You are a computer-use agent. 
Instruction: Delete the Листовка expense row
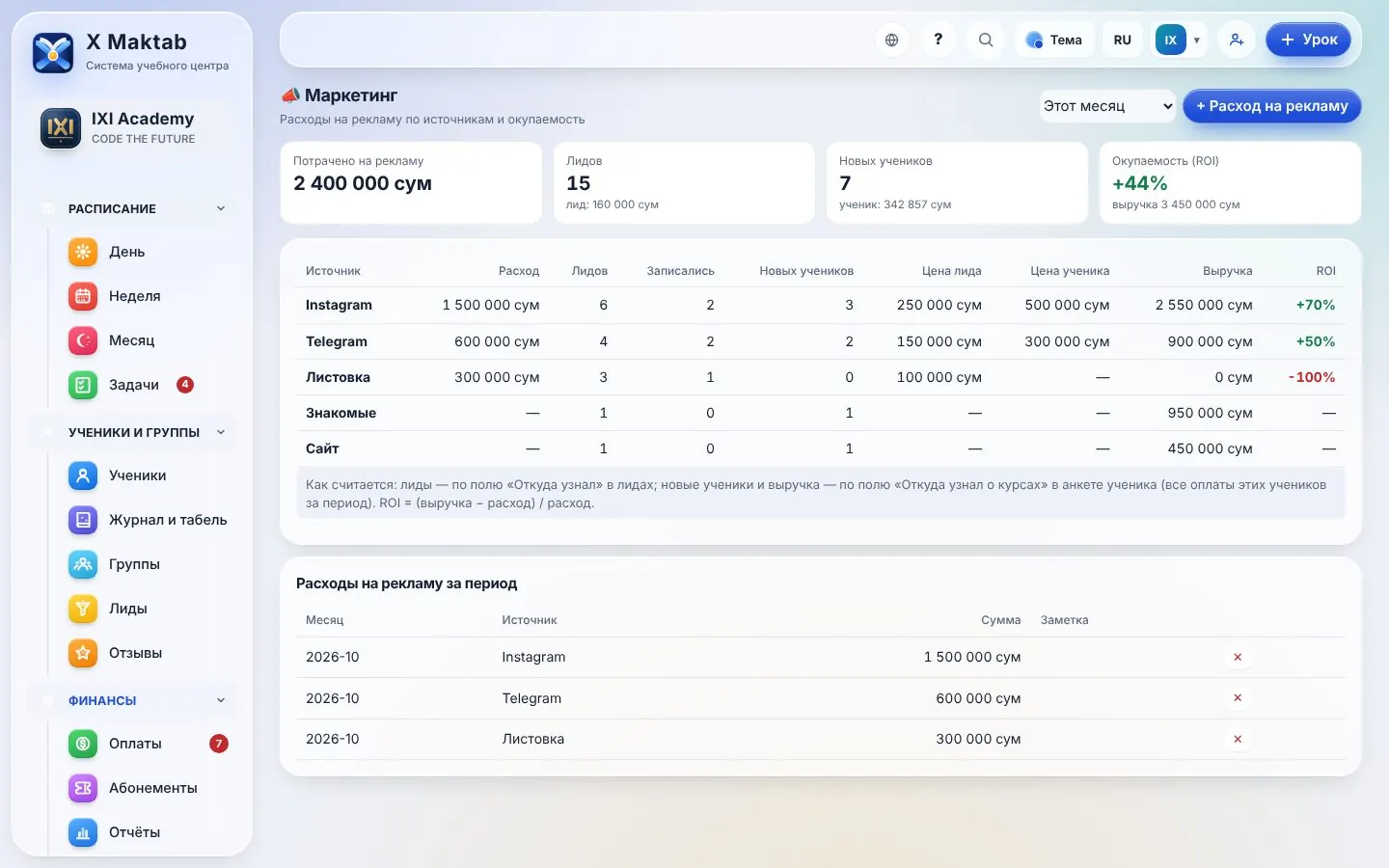tap(1238, 739)
